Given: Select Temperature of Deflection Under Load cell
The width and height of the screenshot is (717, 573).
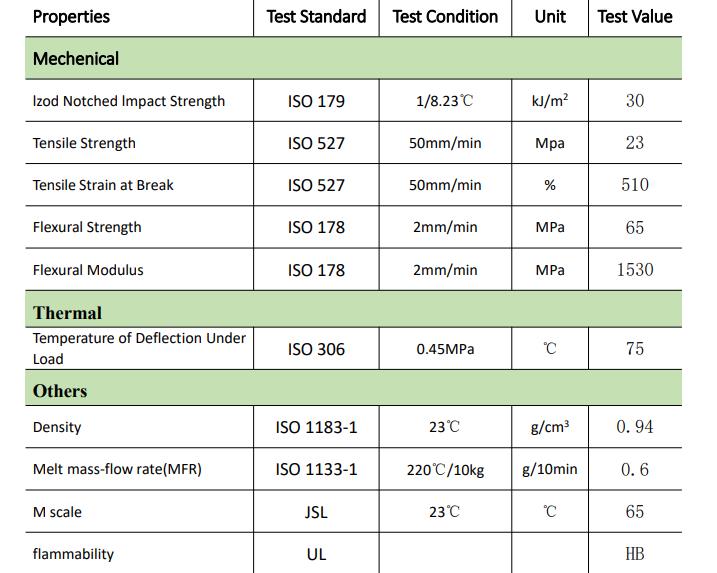Looking at the screenshot, I should point(139,348).
